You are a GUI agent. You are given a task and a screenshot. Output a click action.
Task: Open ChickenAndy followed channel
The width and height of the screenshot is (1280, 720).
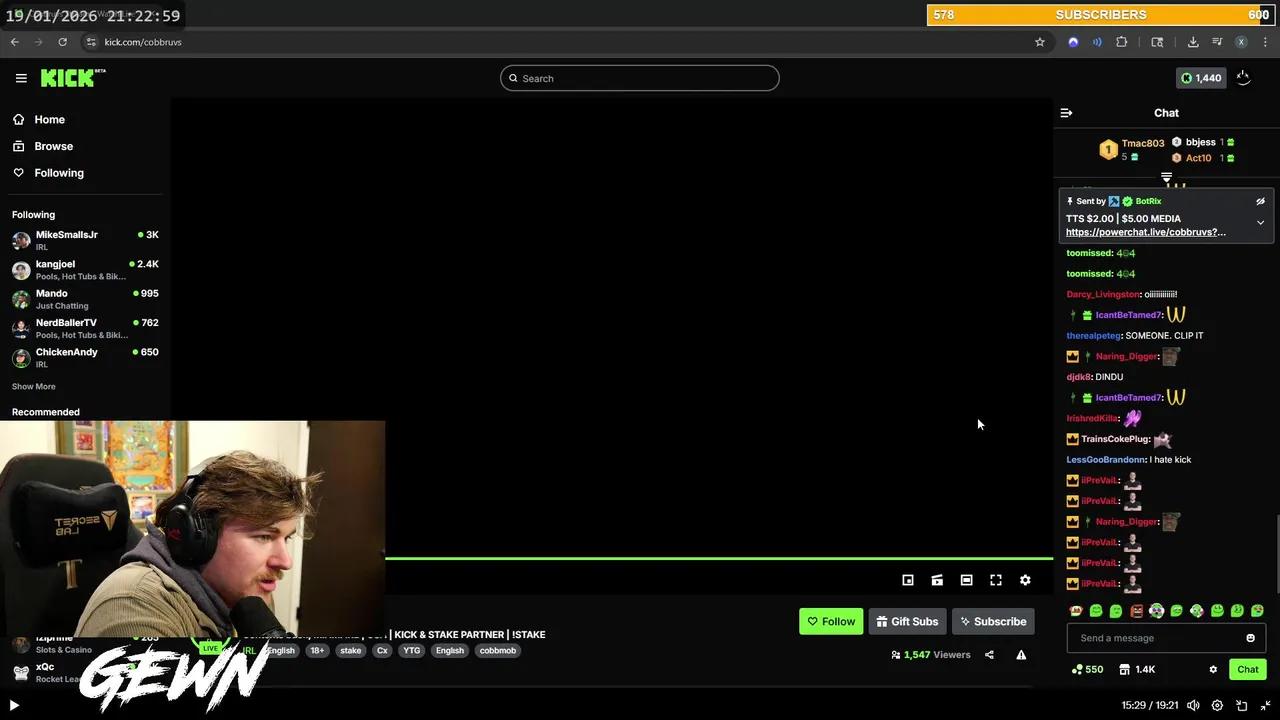point(85,357)
